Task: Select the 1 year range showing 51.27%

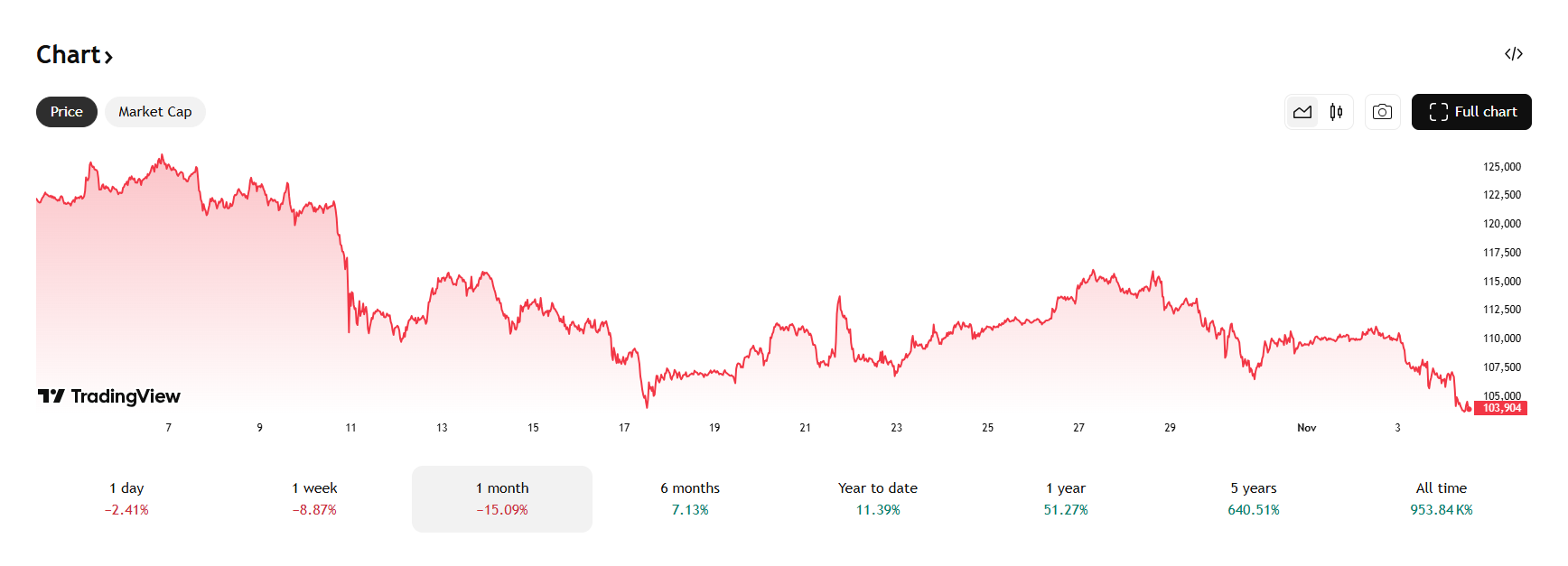Action: click(1066, 498)
